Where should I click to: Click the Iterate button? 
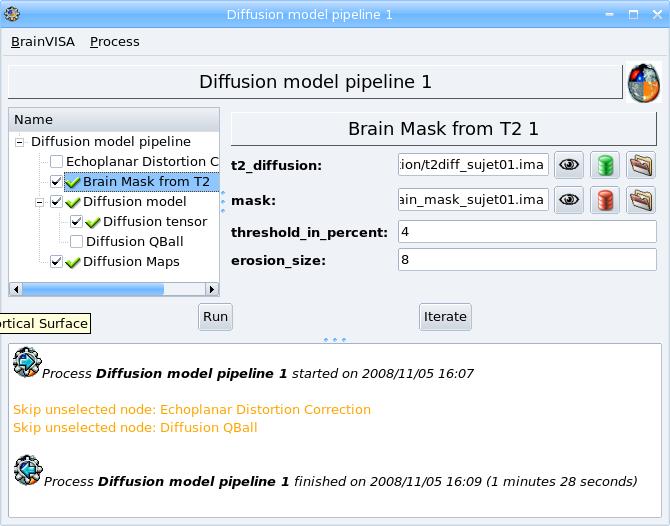(x=445, y=317)
